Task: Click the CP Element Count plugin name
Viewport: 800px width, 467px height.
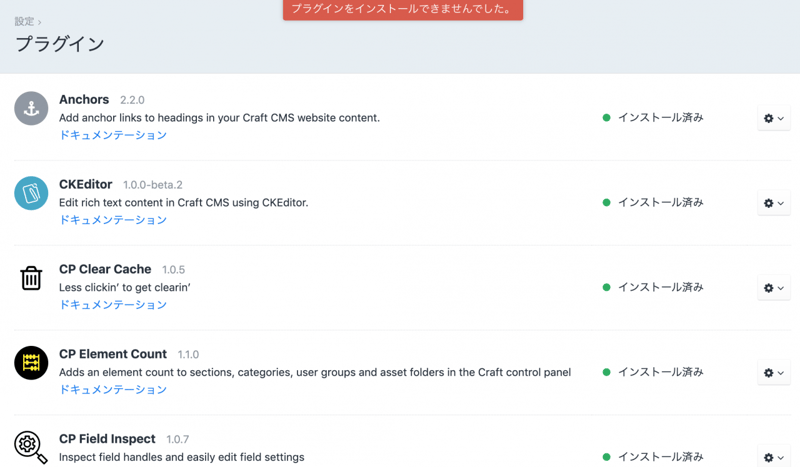Action: [113, 354]
